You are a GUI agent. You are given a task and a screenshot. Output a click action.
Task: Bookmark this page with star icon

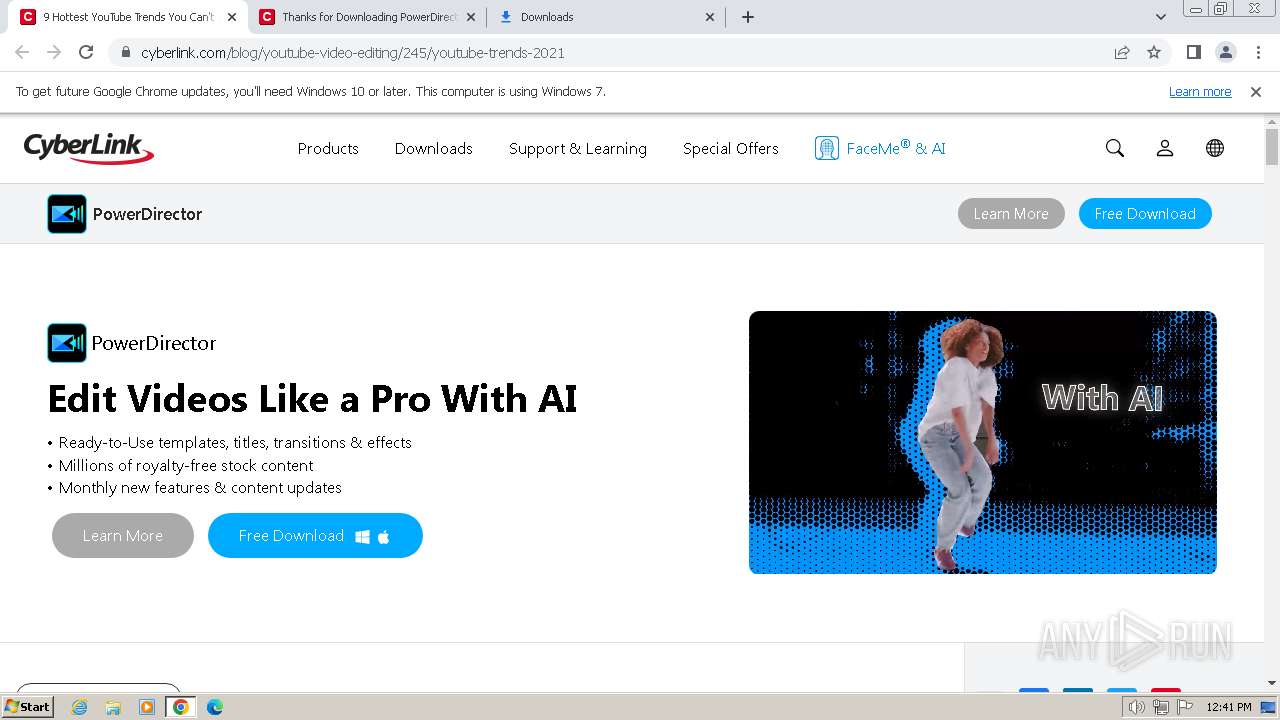coord(1154,53)
